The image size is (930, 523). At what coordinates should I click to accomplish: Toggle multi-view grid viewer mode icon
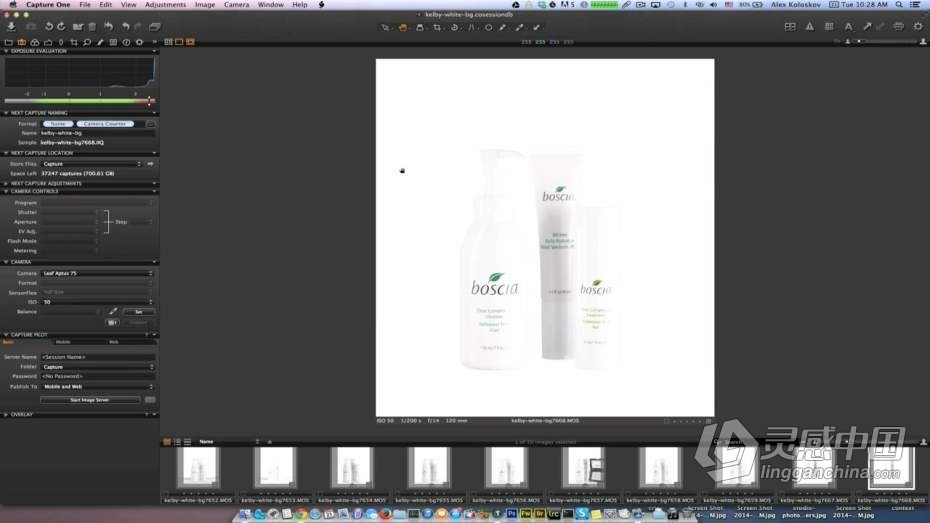tap(168, 42)
